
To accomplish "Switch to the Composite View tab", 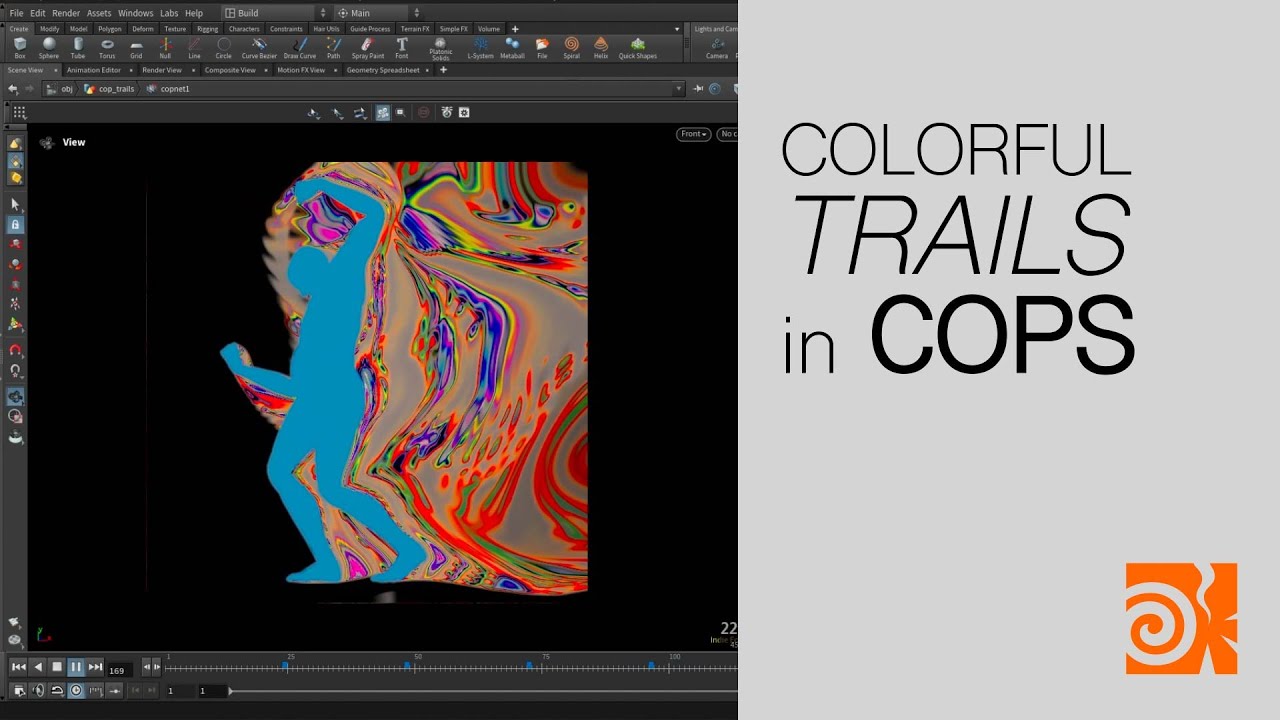I will [x=230, y=70].
